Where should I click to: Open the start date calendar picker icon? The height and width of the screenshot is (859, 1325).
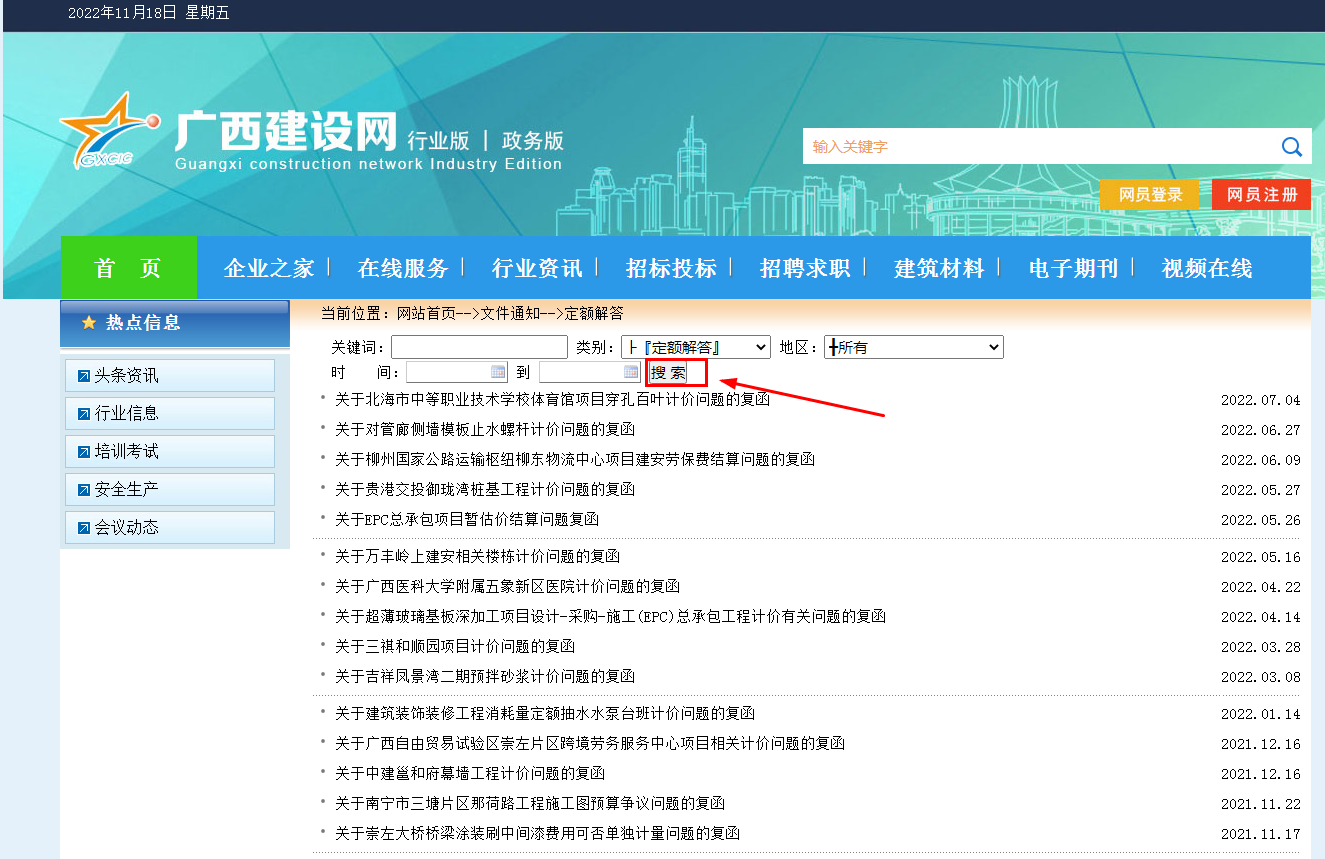pos(498,372)
